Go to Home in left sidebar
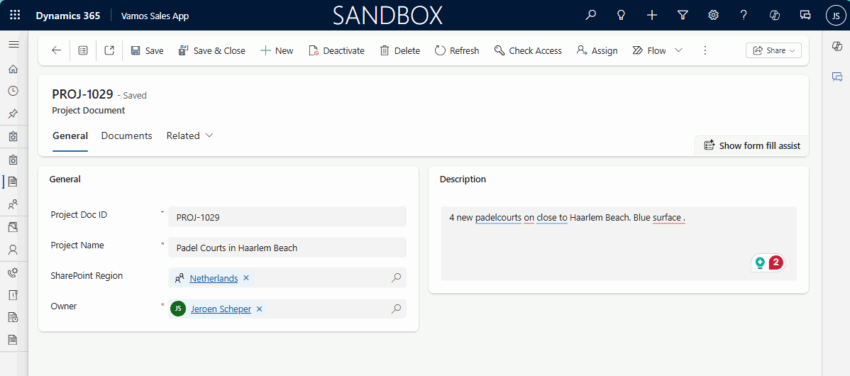This screenshot has width=850, height=376. 14,69
